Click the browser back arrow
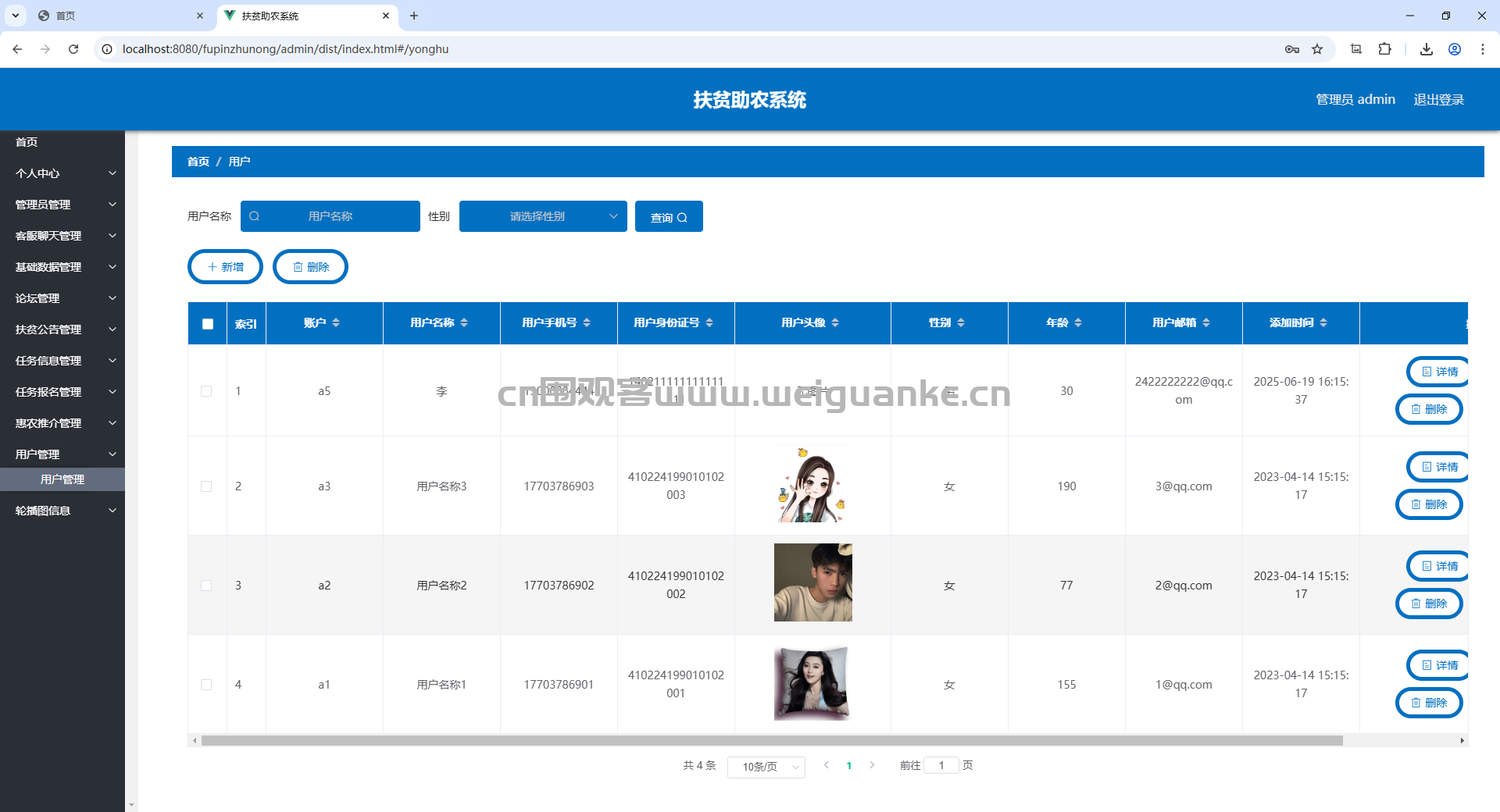 (x=17, y=48)
